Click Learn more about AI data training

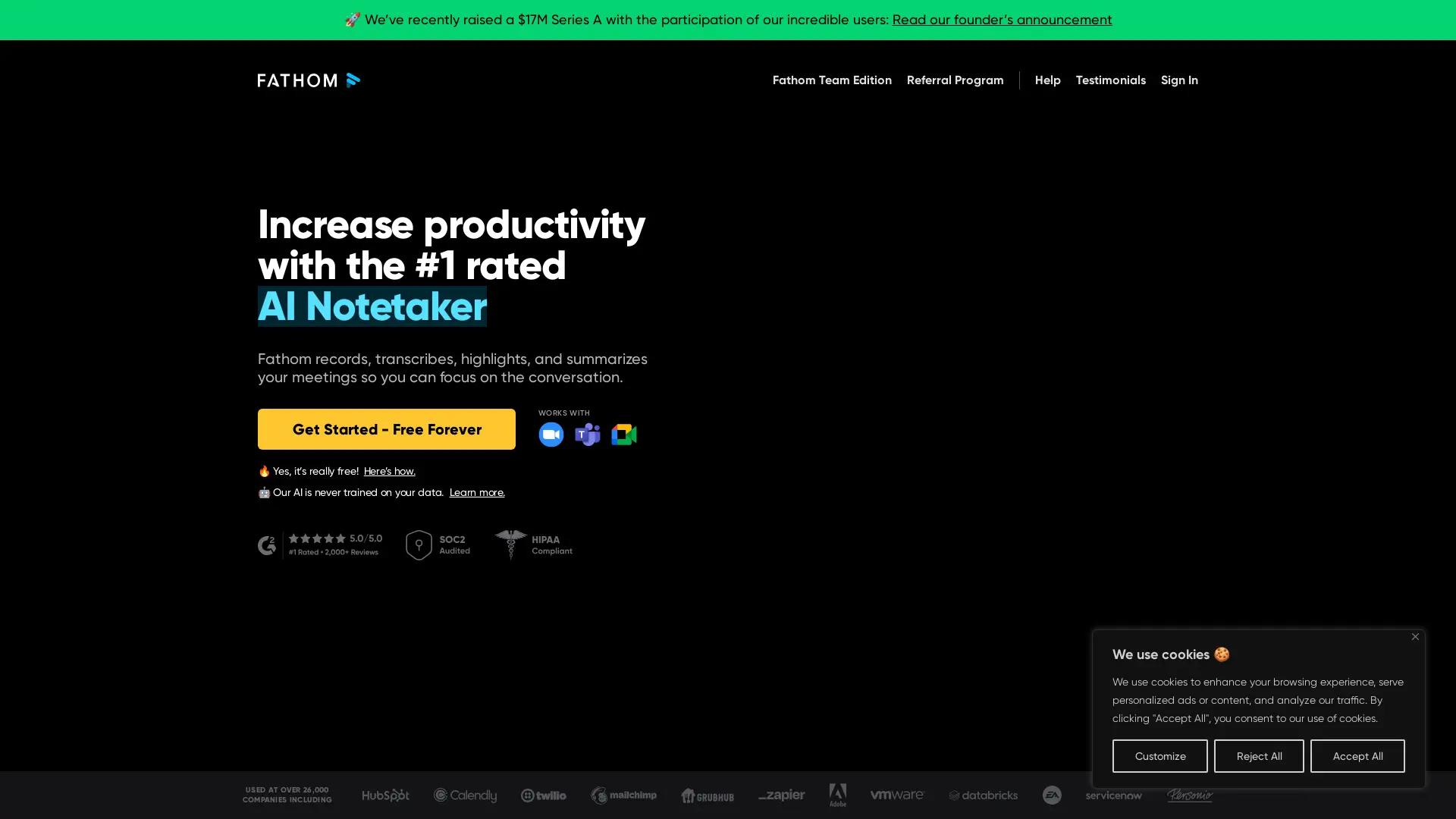[x=477, y=492]
